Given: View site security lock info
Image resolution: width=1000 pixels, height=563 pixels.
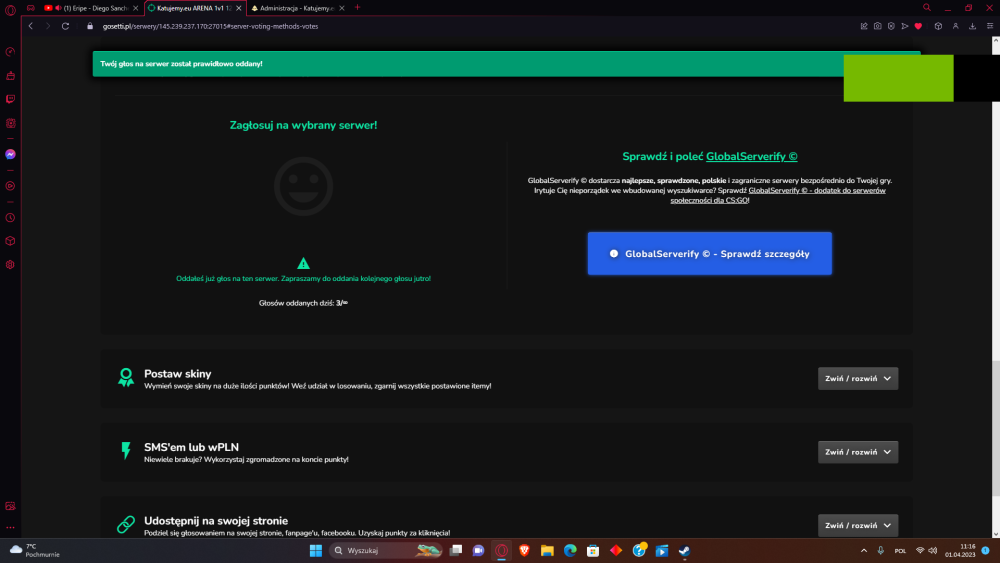Looking at the screenshot, I should click(x=90, y=26).
